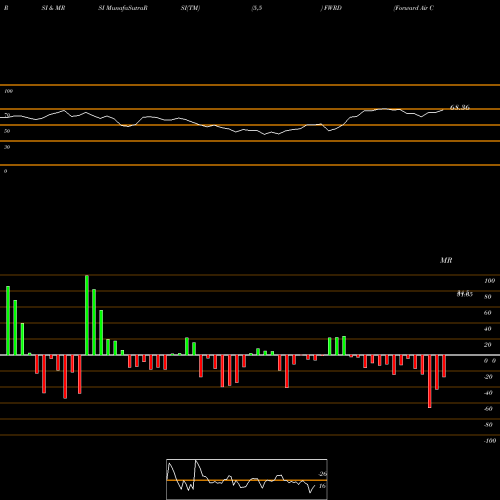The image size is (500, 500).
Task: Click the "FWRD" ticker symbol text
Action: pyautogui.click(x=333, y=8)
